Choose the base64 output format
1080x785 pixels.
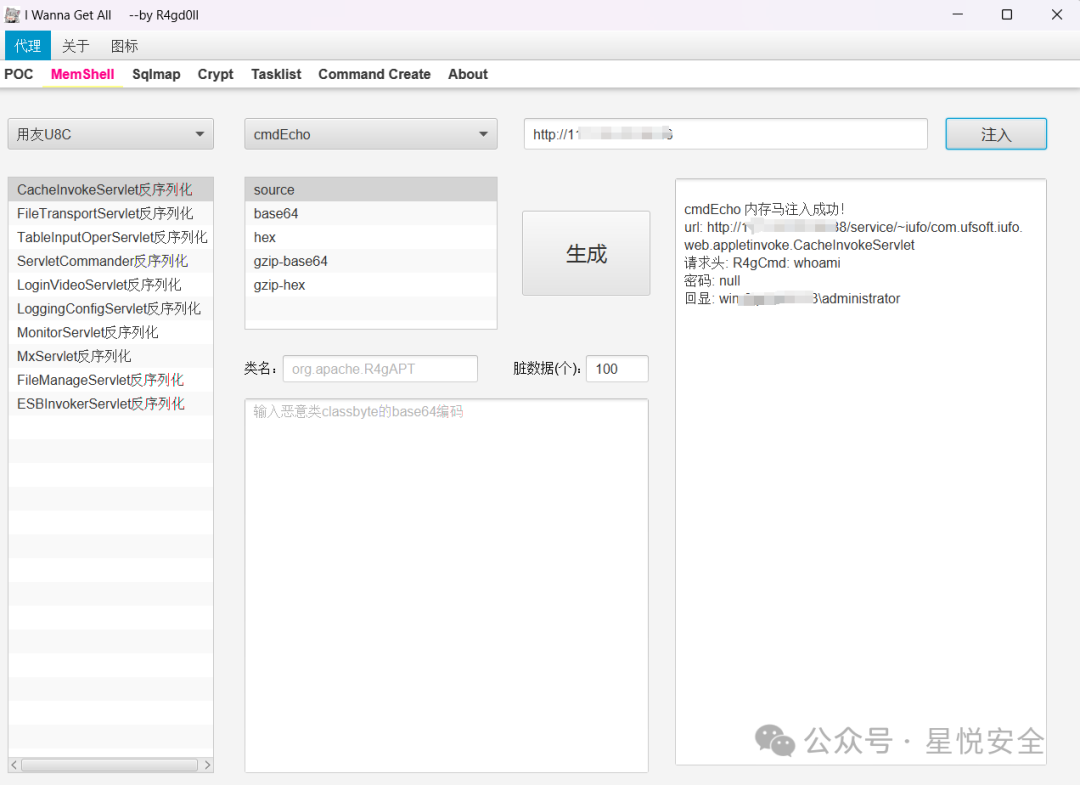pyautogui.click(x=371, y=213)
